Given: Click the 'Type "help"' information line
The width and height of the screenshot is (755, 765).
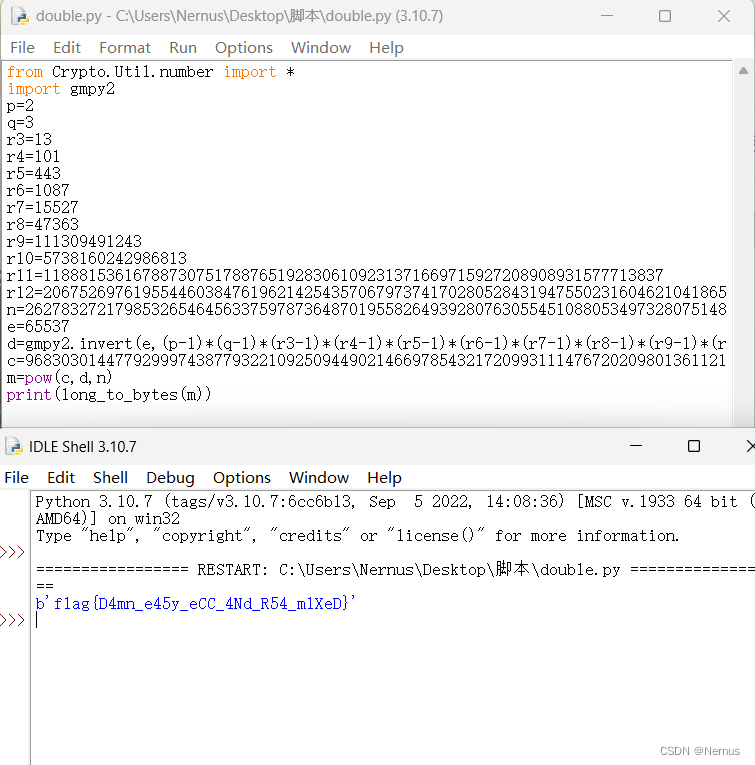Looking at the screenshot, I should point(358,536).
